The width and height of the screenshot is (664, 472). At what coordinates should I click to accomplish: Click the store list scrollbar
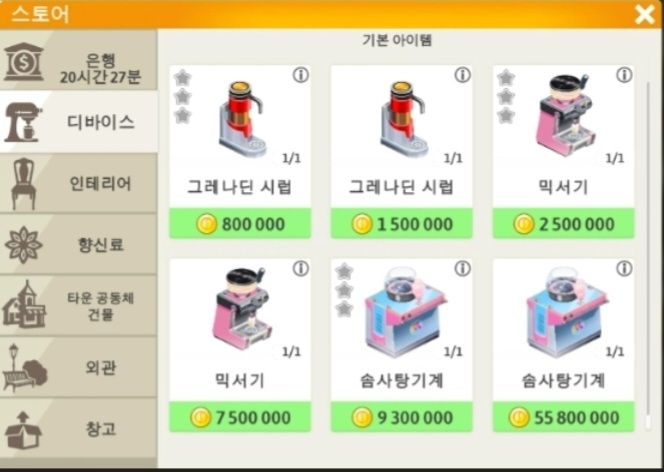click(x=647, y=254)
